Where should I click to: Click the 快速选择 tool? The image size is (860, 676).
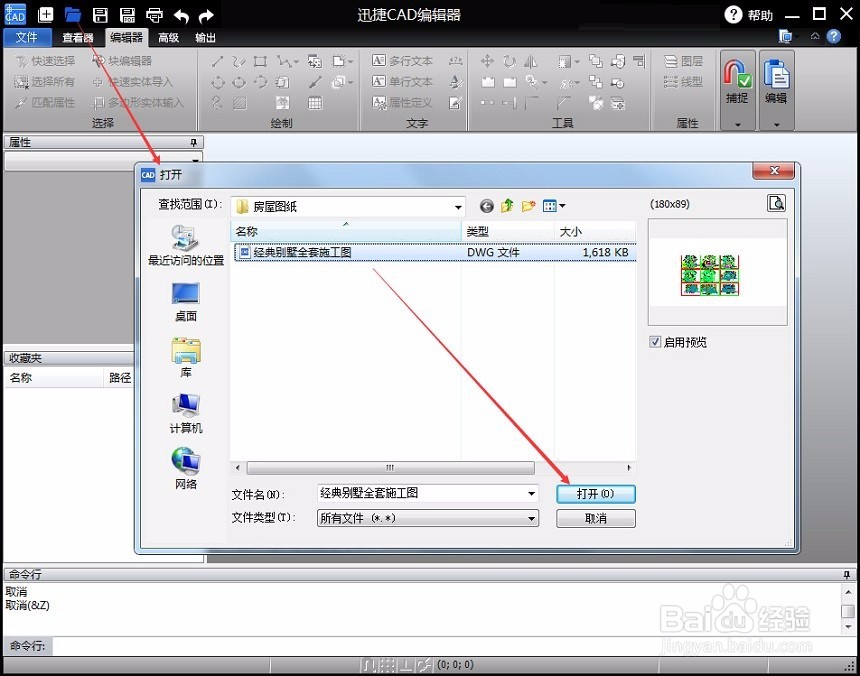[45, 61]
